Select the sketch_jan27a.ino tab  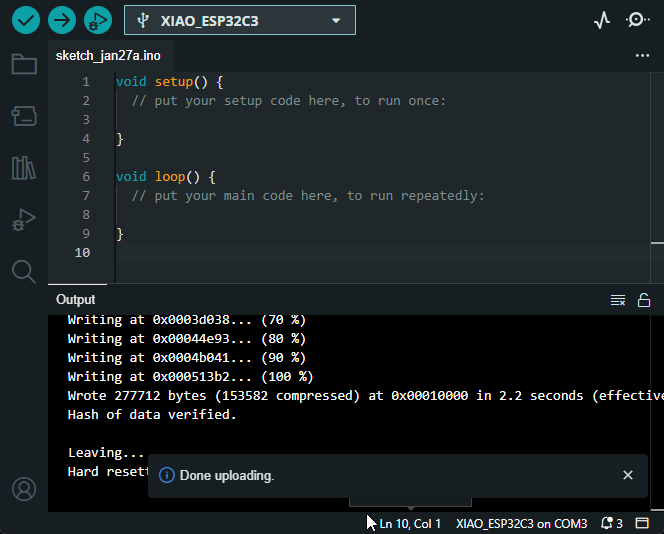pyautogui.click(x=108, y=56)
